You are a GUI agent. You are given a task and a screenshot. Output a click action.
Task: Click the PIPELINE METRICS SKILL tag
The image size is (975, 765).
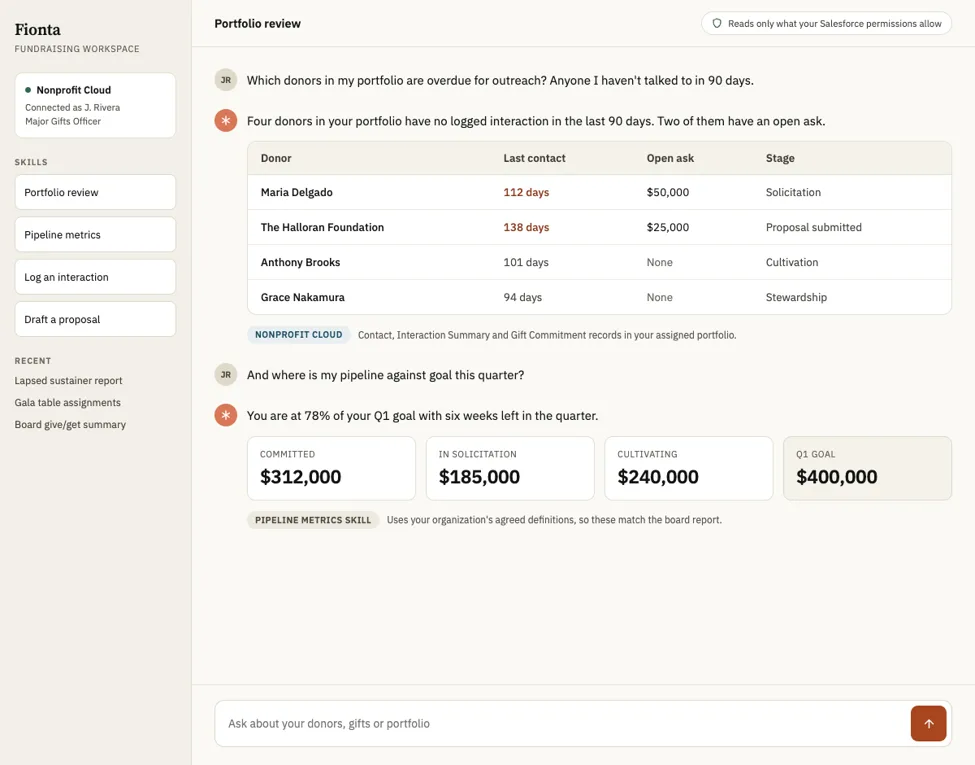(x=313, y=520)
